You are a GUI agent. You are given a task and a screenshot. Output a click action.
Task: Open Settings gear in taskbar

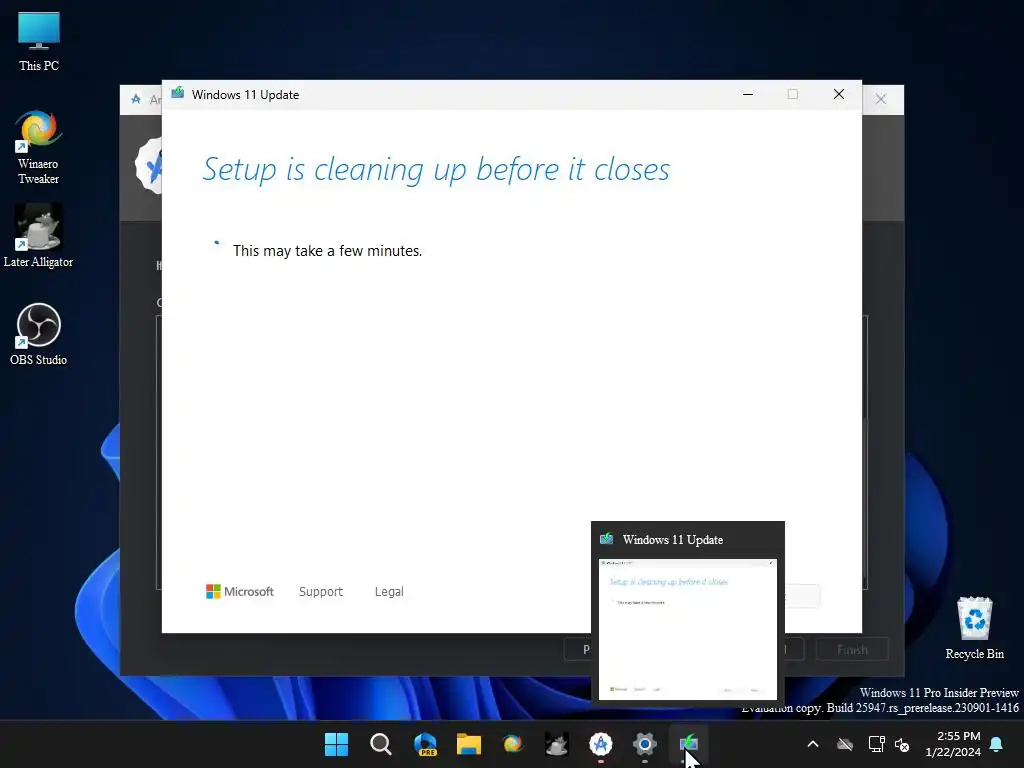click(645, 744)
